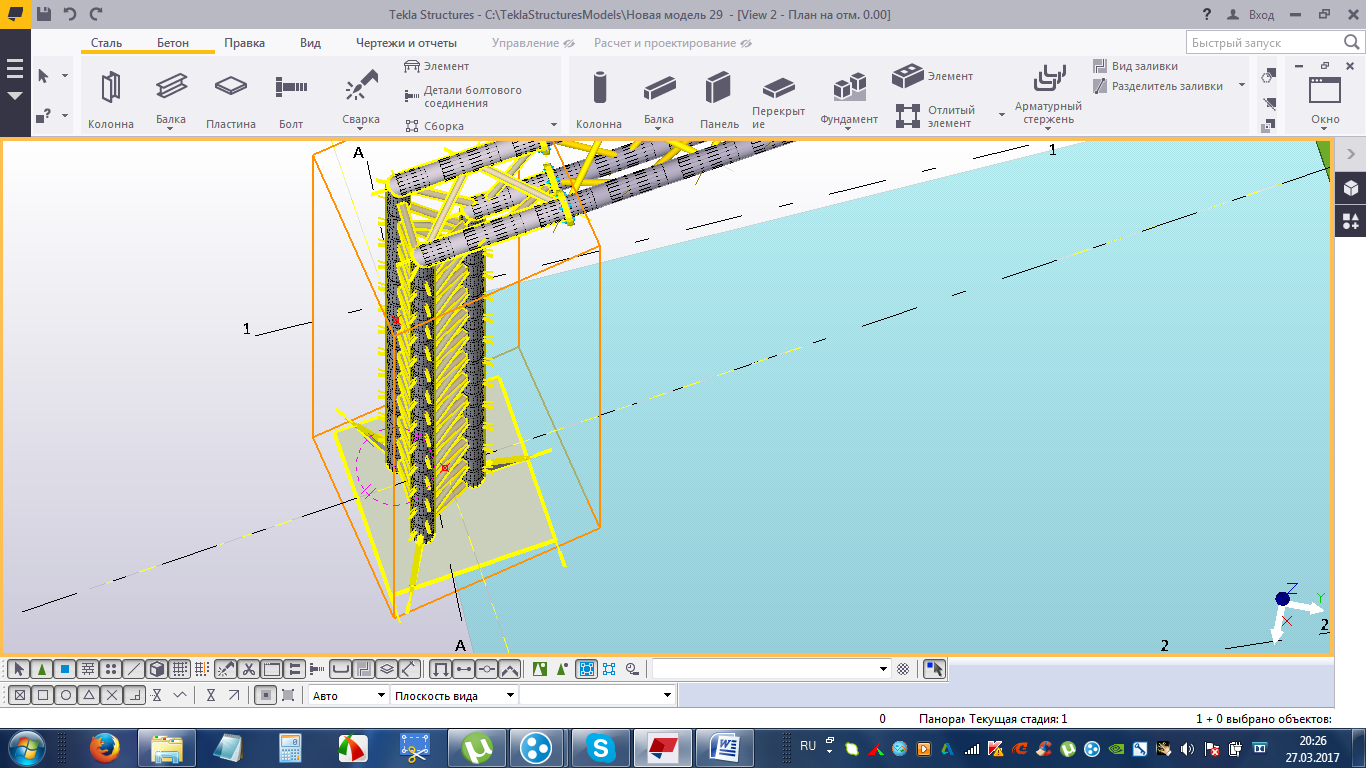Click the Фундамент (foundation) icon
The image size is (1366, 768).
848,89
